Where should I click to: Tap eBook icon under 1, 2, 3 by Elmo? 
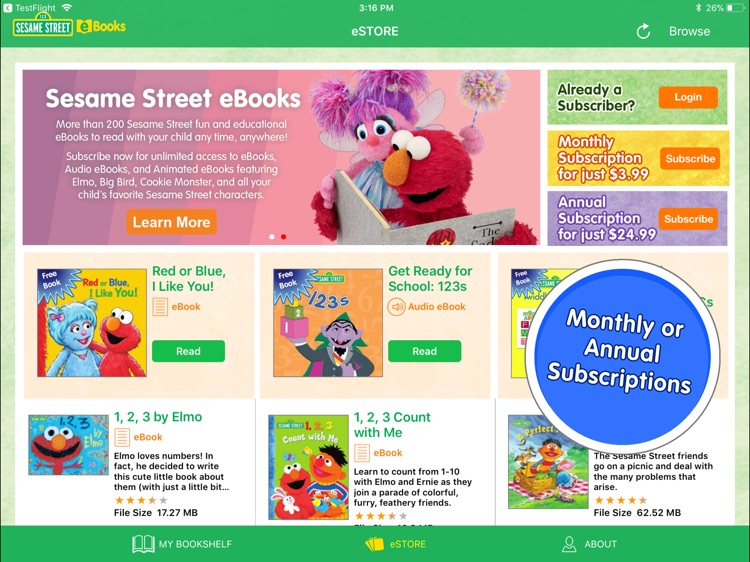pyautogui.click(x=121, y=437)
